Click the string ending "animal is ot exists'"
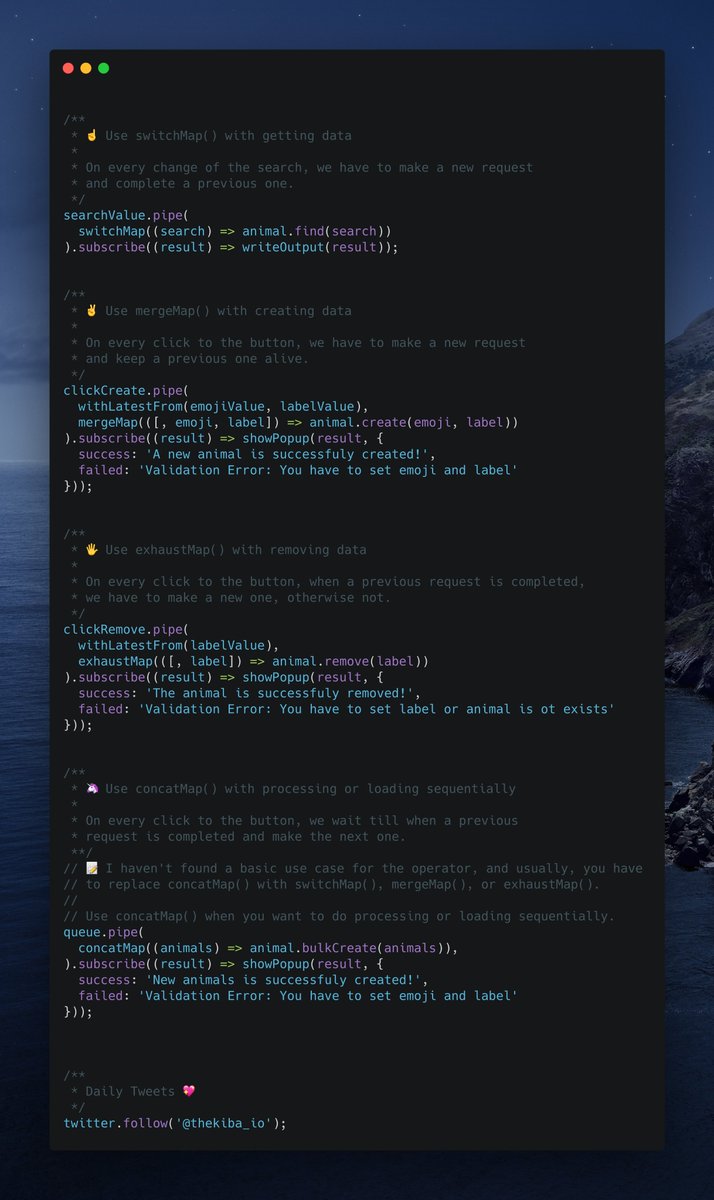This screenshot has height=1200, width=714. tap(376, 709)
